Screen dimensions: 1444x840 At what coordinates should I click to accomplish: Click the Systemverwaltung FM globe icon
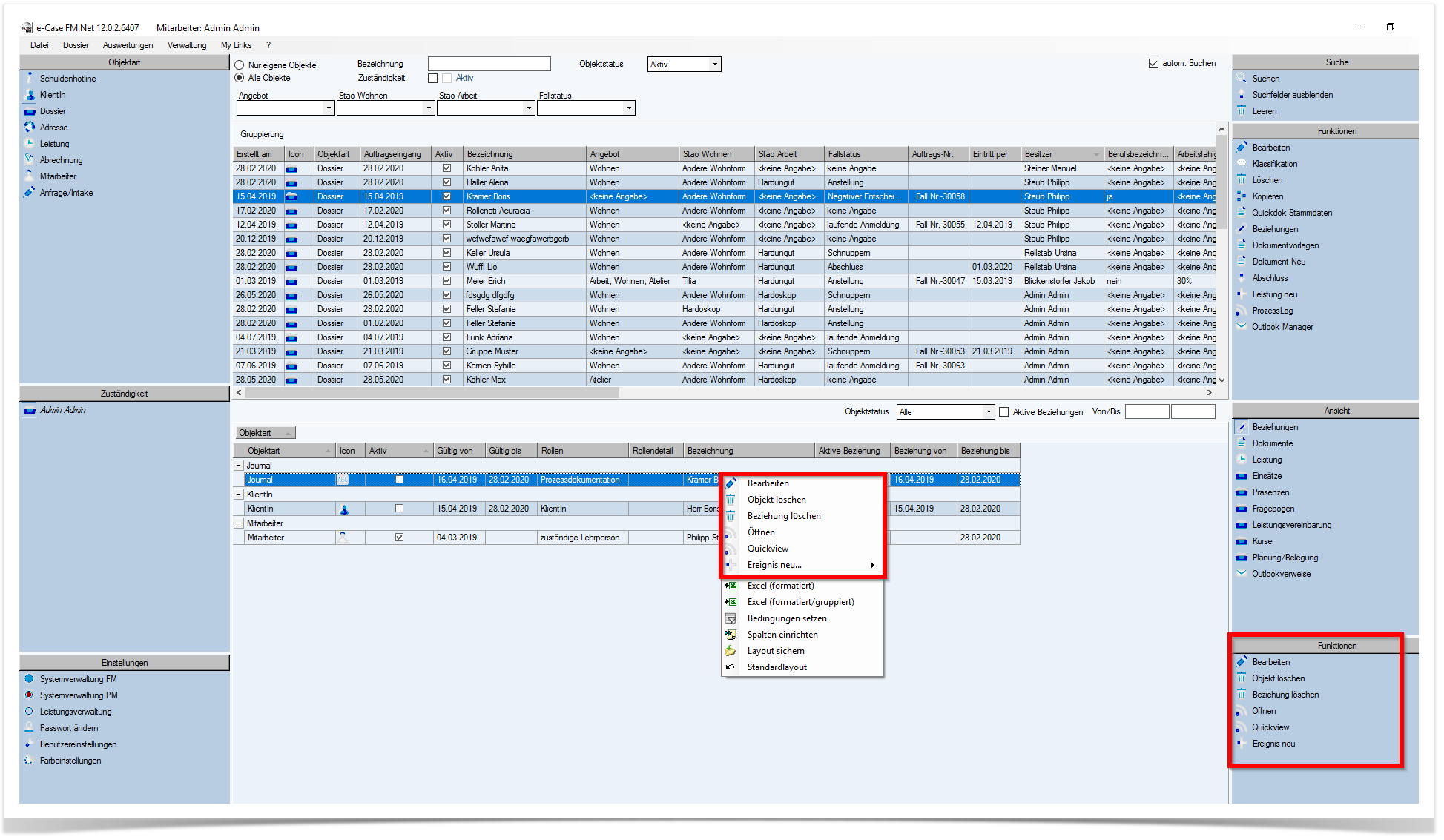[x=30, y=679]
